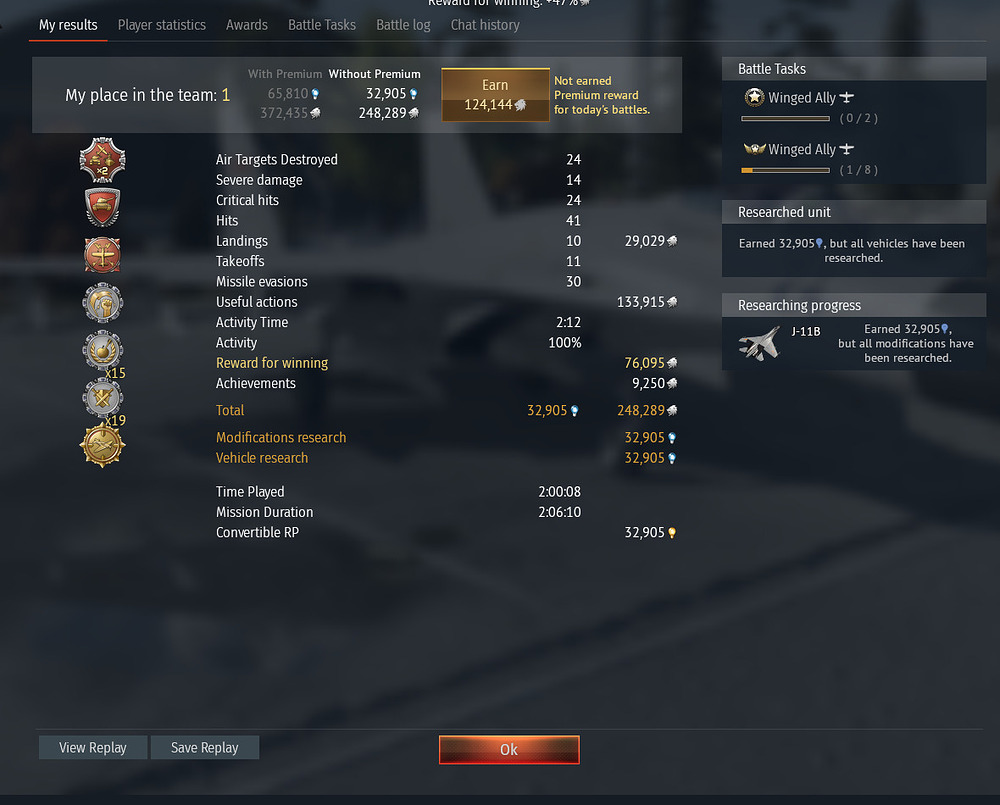Click the x2 red cross-shaped award medal
1000x805 pixels.
point(102,160)
